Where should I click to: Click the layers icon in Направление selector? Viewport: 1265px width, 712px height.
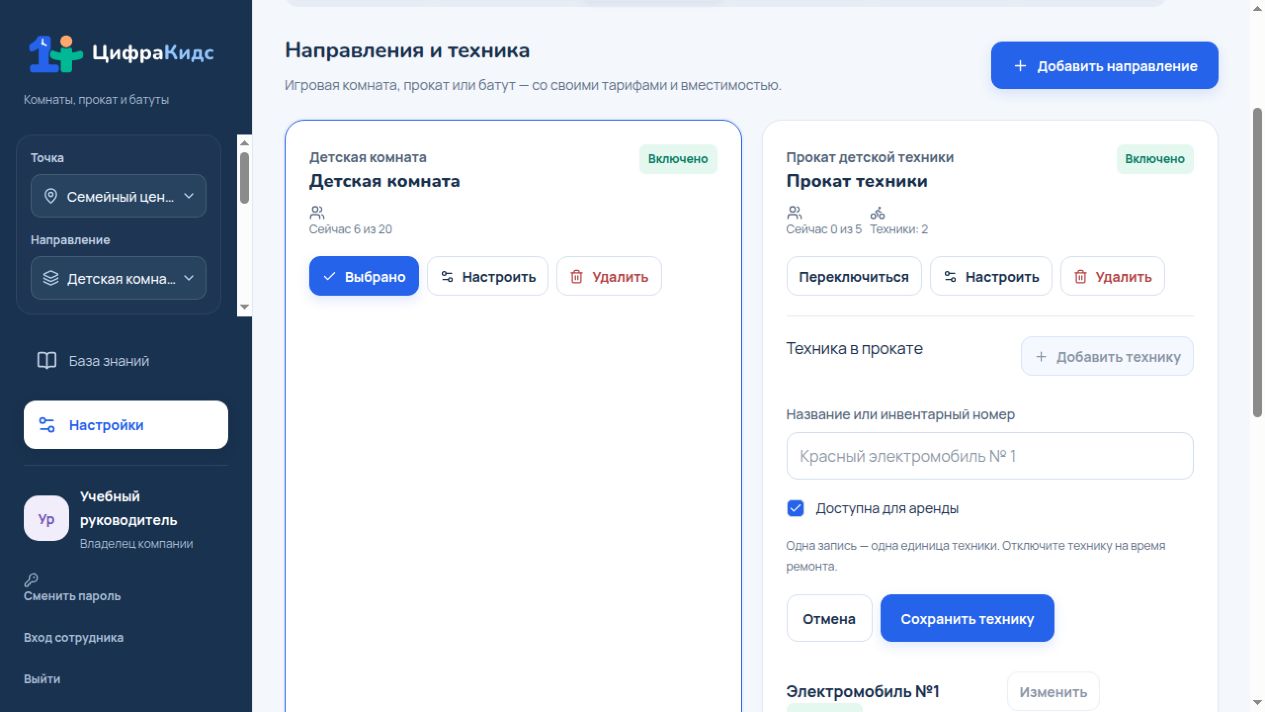[x=51, y=279]
